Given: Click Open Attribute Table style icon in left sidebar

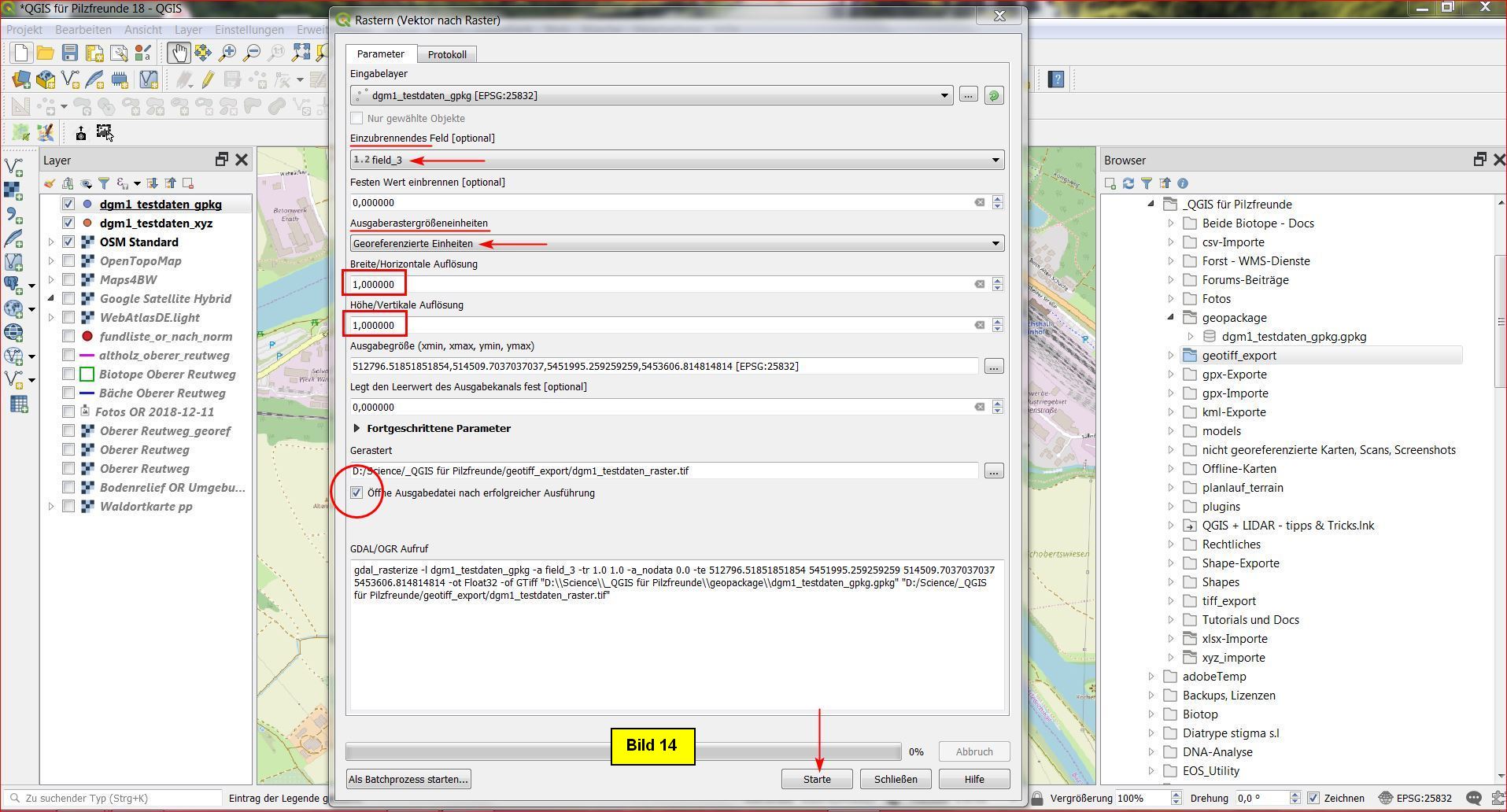Looking at the screenshot, I should pyautogui.click(x=19, y=404).
